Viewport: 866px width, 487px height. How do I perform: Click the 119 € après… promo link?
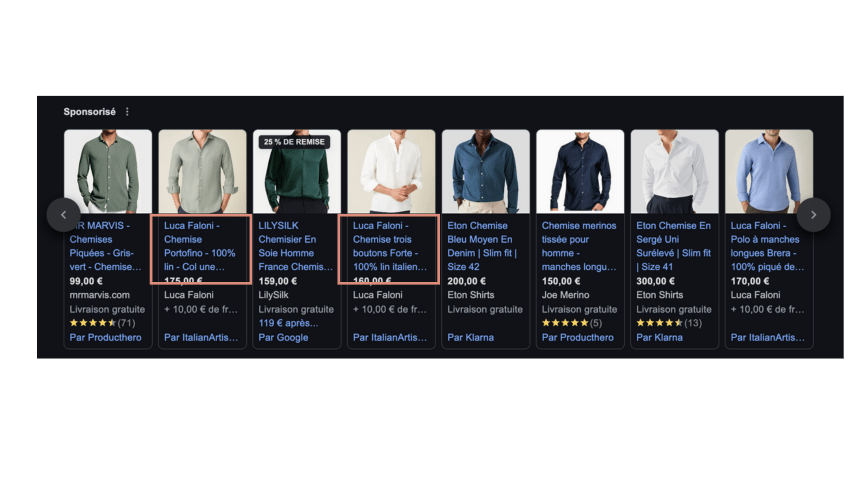point(288,323)
